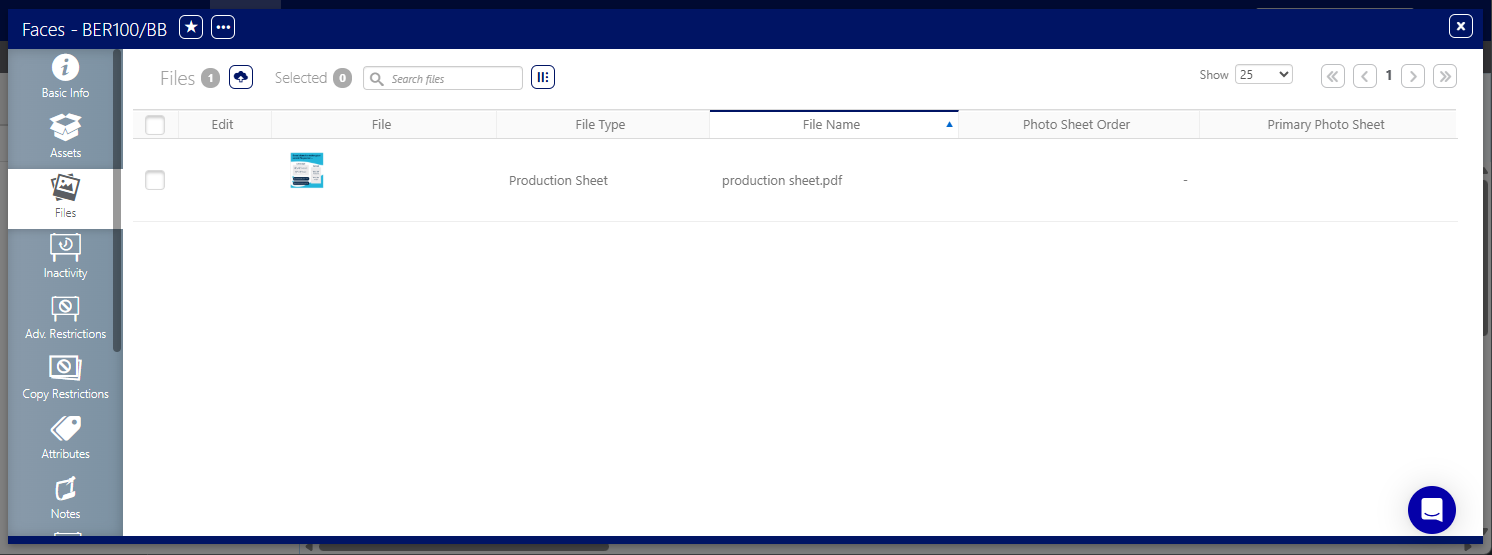Viewport: 1492px width, 555px height.
Task: Open the Attributes section
Action: 65,438
